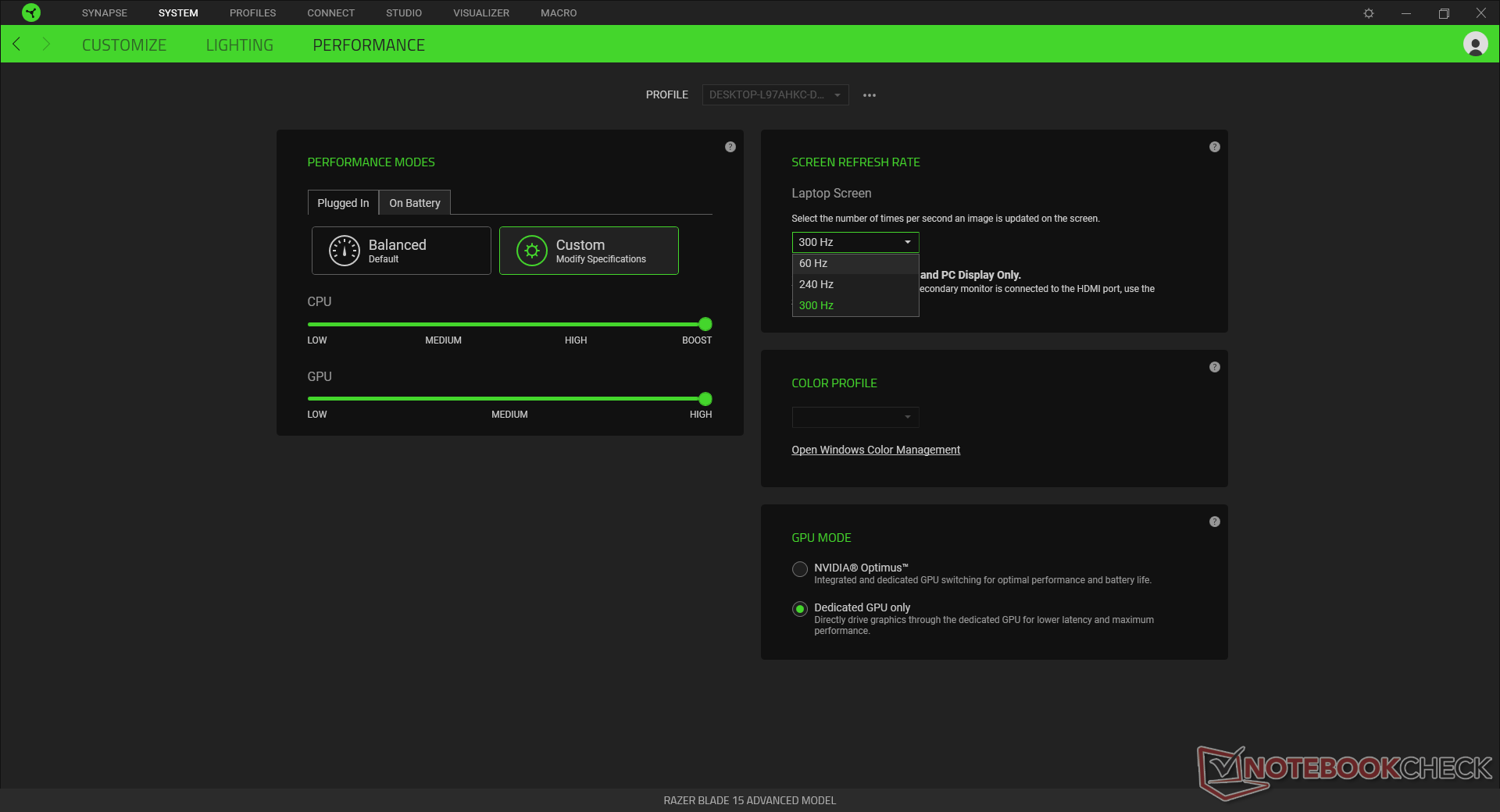The height and width of the screenshot is (812, 1500).
Task: Choose 300 Hz in the list
Action: [x=855, y=305]
